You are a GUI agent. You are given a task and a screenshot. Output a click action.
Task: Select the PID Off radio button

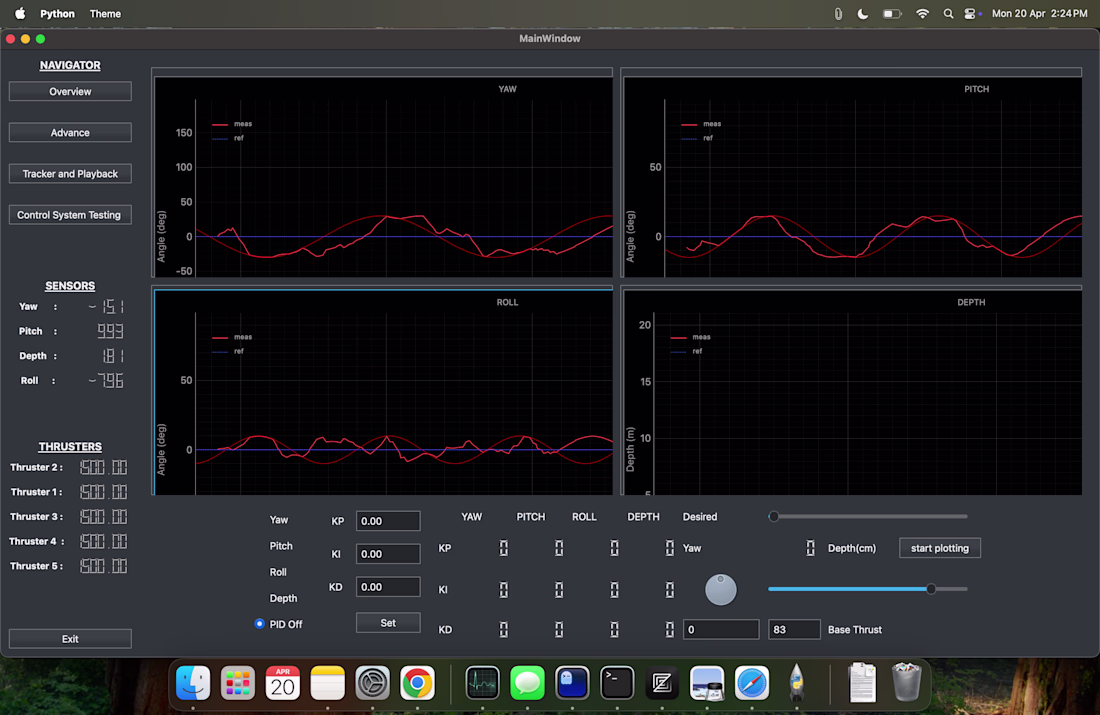click(x=260, y=624)
